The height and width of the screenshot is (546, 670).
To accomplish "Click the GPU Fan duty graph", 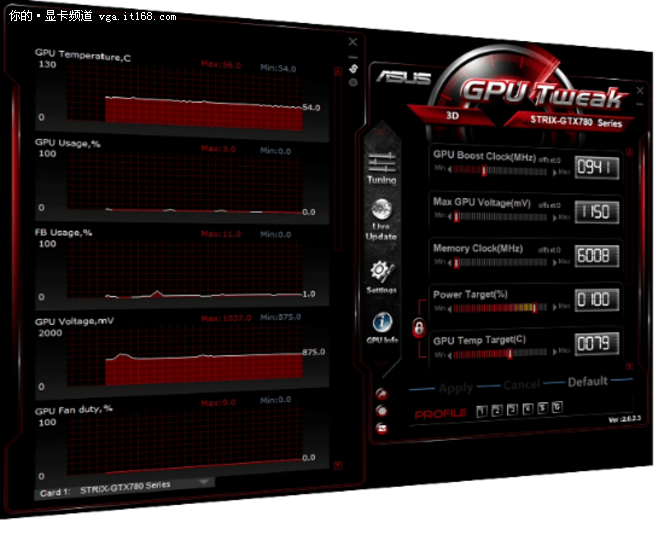I will click(185, 442).
